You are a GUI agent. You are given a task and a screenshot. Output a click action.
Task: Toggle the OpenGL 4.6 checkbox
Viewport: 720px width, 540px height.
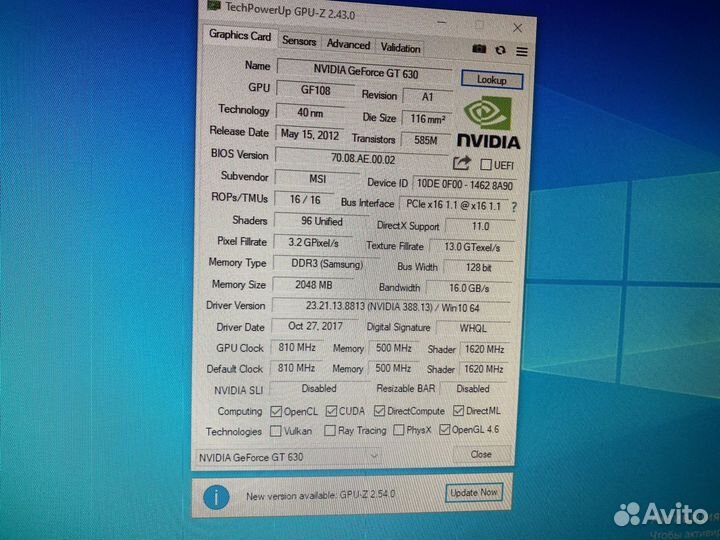click(444, 429)
